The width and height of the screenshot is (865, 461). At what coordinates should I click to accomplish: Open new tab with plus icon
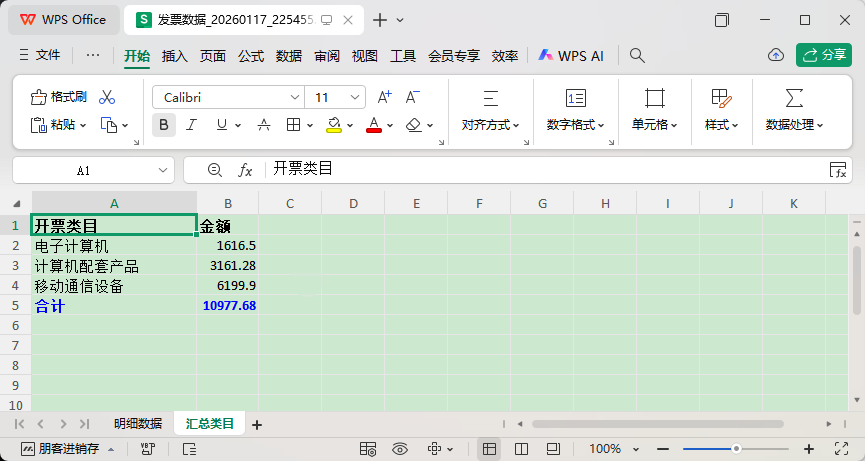[x=380, y=20]
